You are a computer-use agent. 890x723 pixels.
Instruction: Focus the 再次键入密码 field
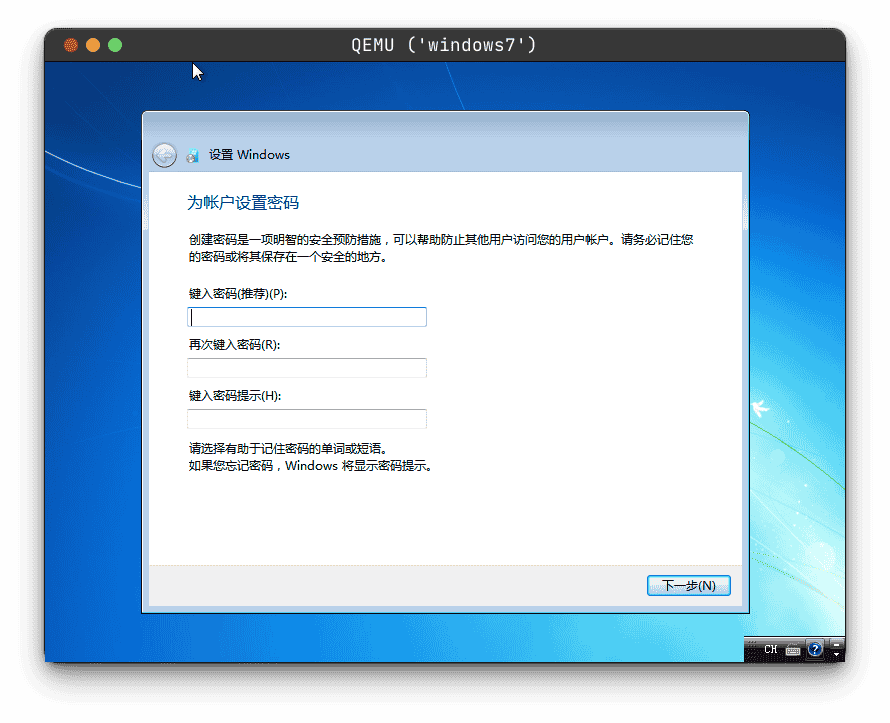[x=307, y=368]
